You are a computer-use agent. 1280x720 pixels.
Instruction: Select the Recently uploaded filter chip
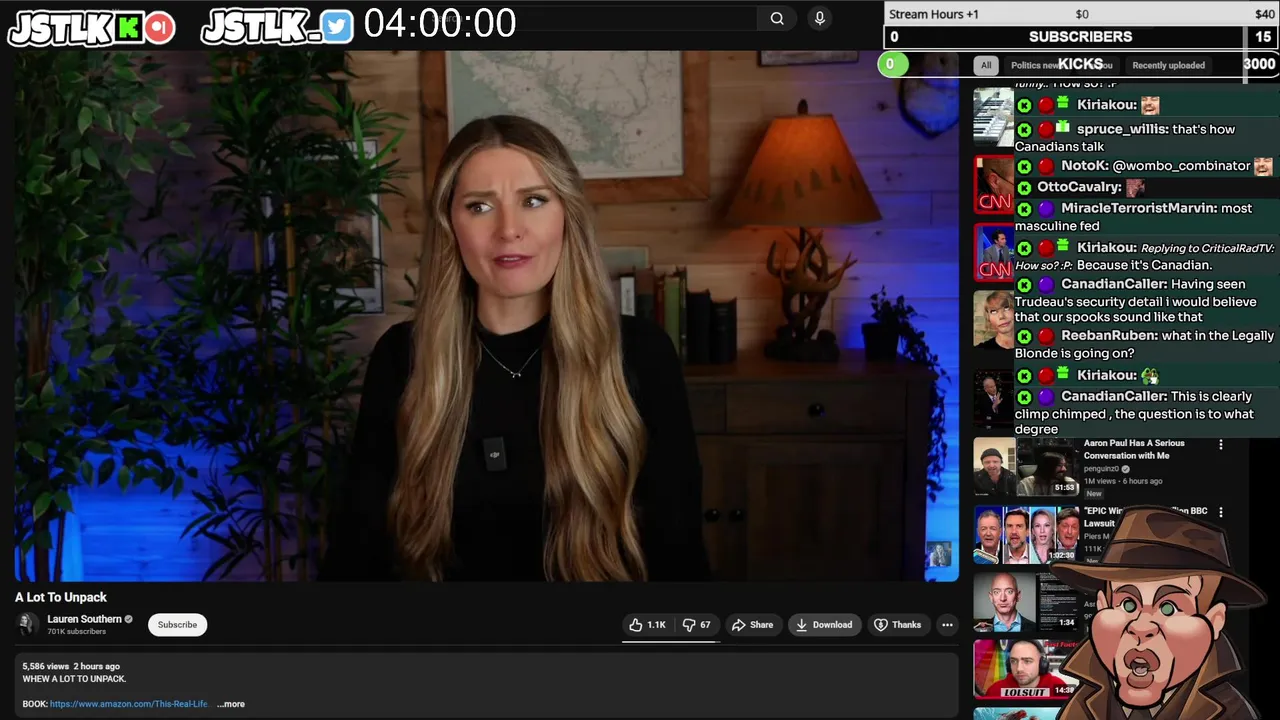(x=1168, y=65)
